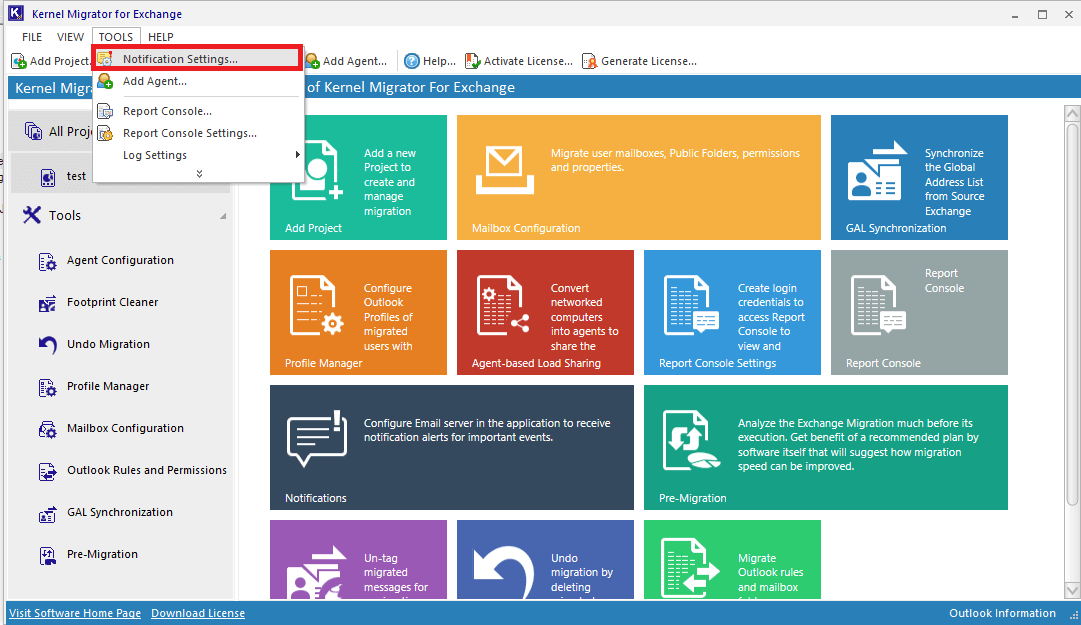Open Mailbox Configuration sidebar icon
1081x625 pixels.
point(48,430)
